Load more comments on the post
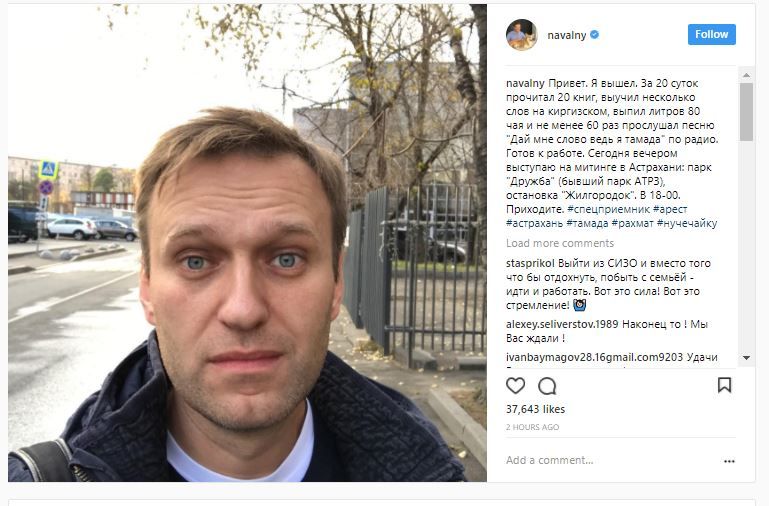The image size is (769, 506). [x=560, y=243]
